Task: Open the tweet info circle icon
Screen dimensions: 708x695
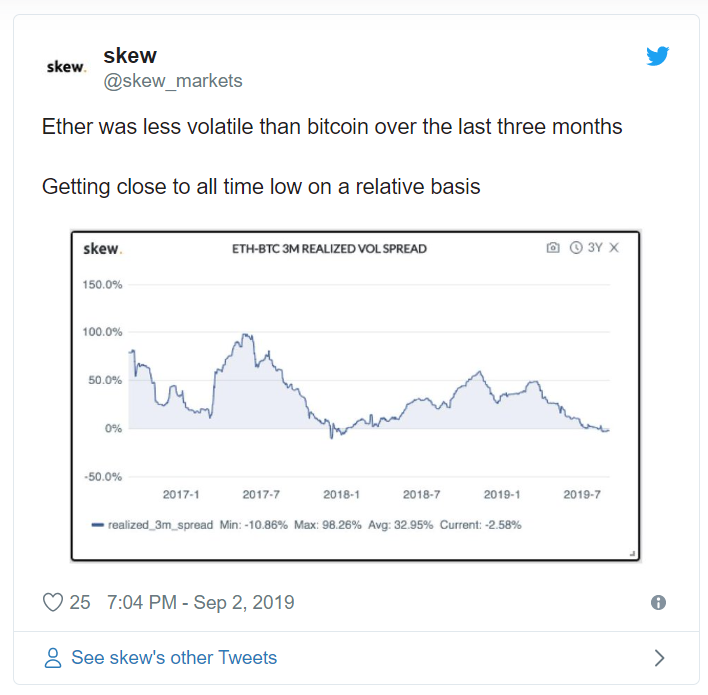Action: click(658, 602)
